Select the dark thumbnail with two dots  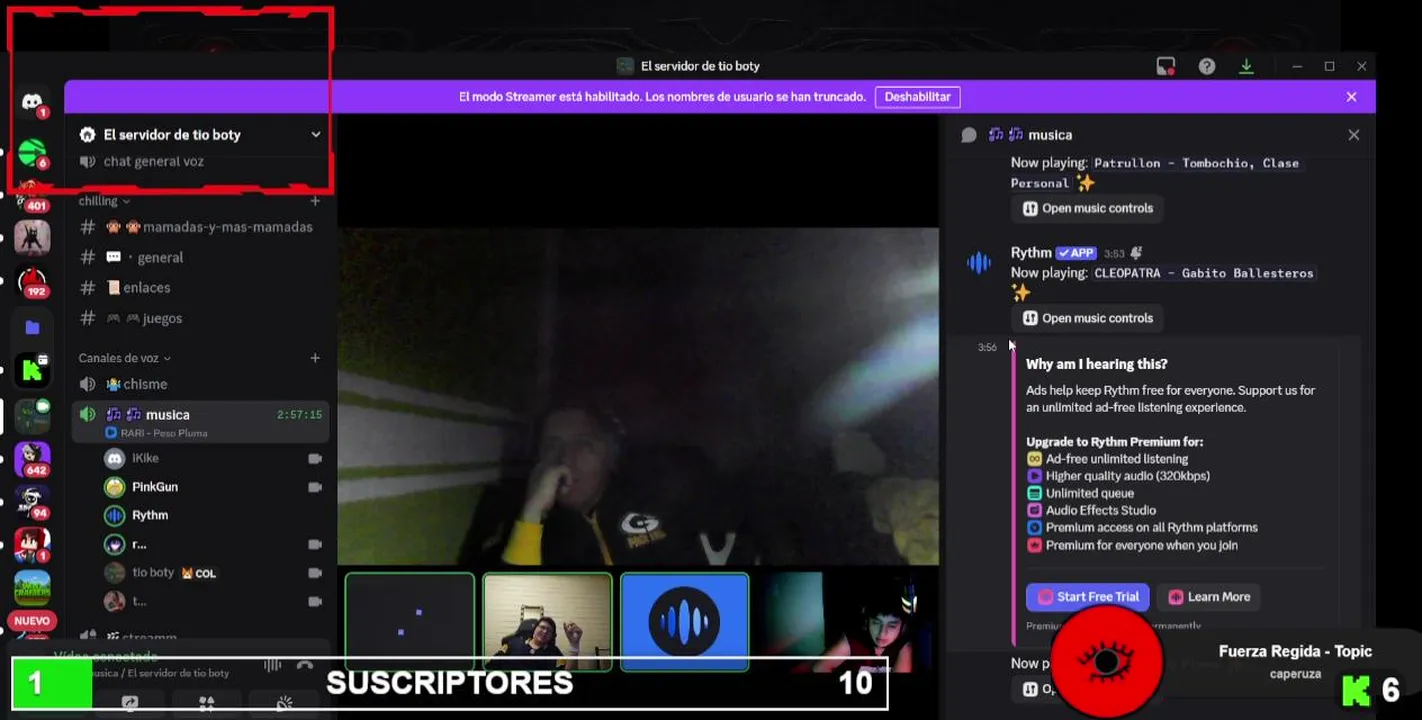point(410,622)
